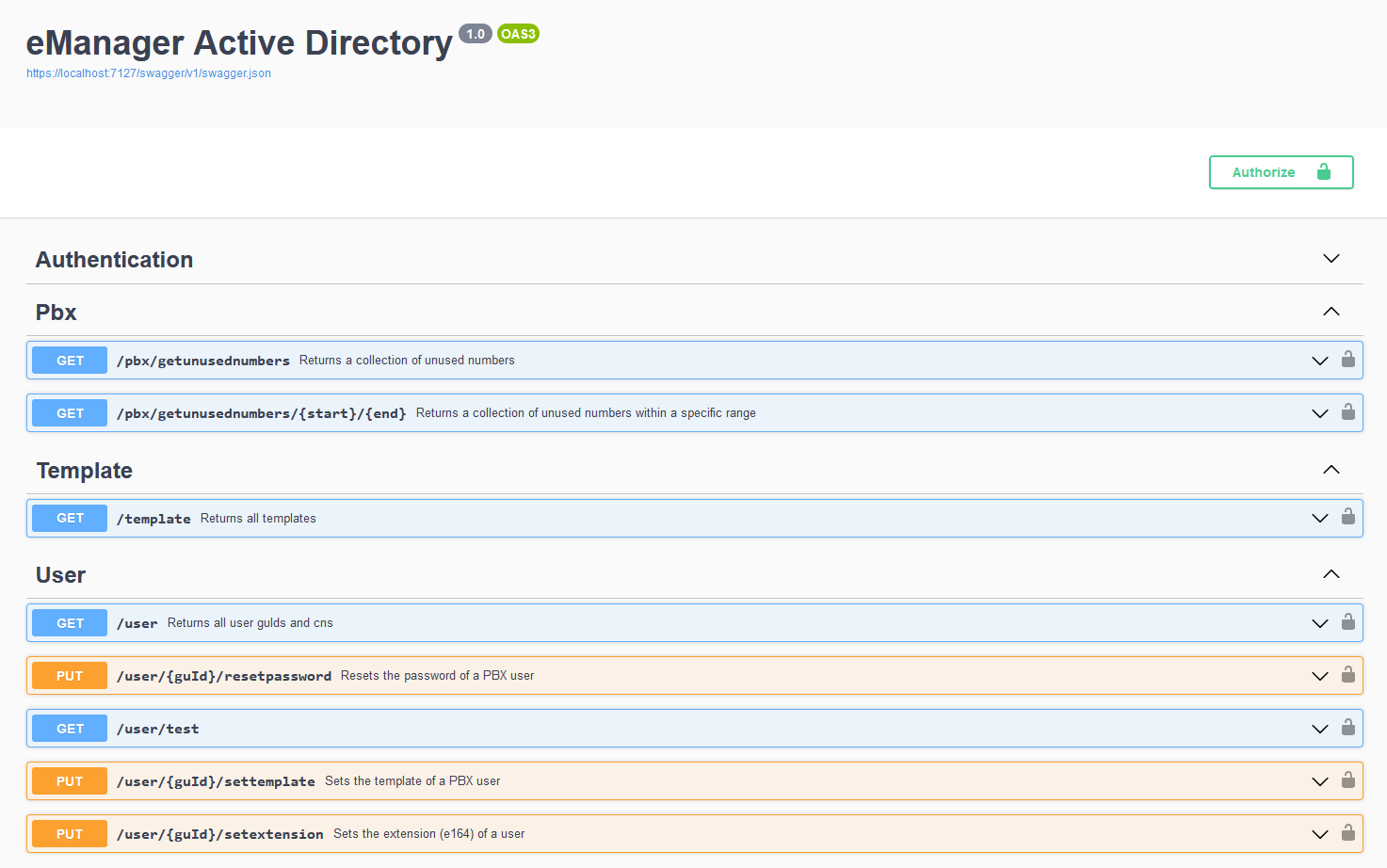Click the lock icon on /pbx/getunusednumbers row
This screenshot has height=868, width=1387.
click(1347, 360)
